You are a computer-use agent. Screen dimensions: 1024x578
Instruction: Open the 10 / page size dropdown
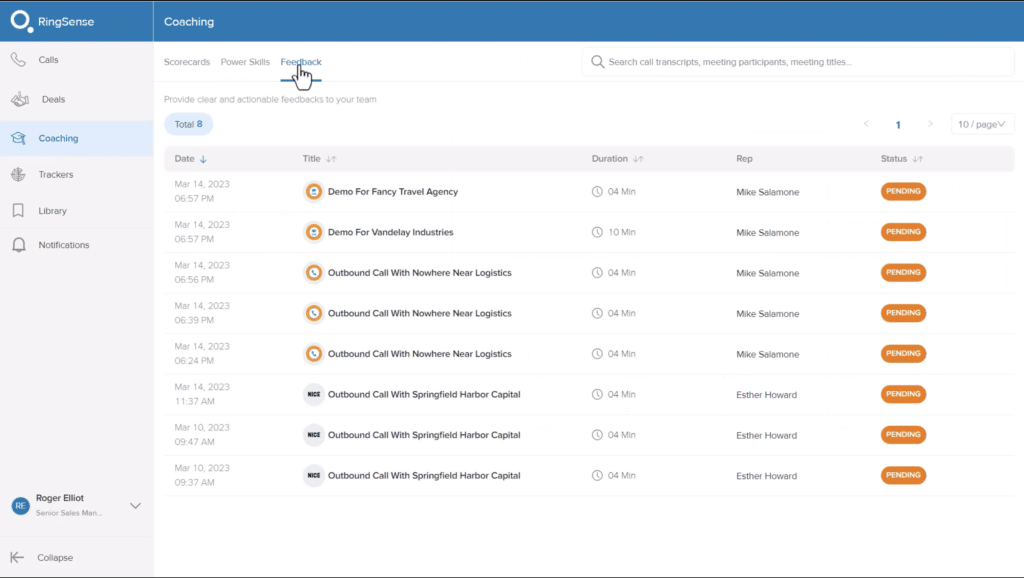[982, 124]
